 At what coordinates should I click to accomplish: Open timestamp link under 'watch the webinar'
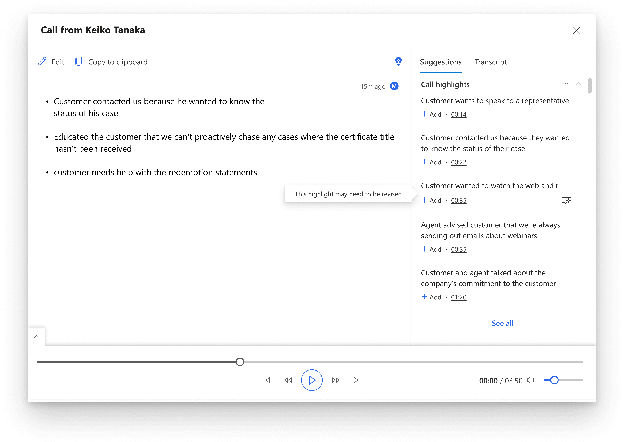(458, 201)
